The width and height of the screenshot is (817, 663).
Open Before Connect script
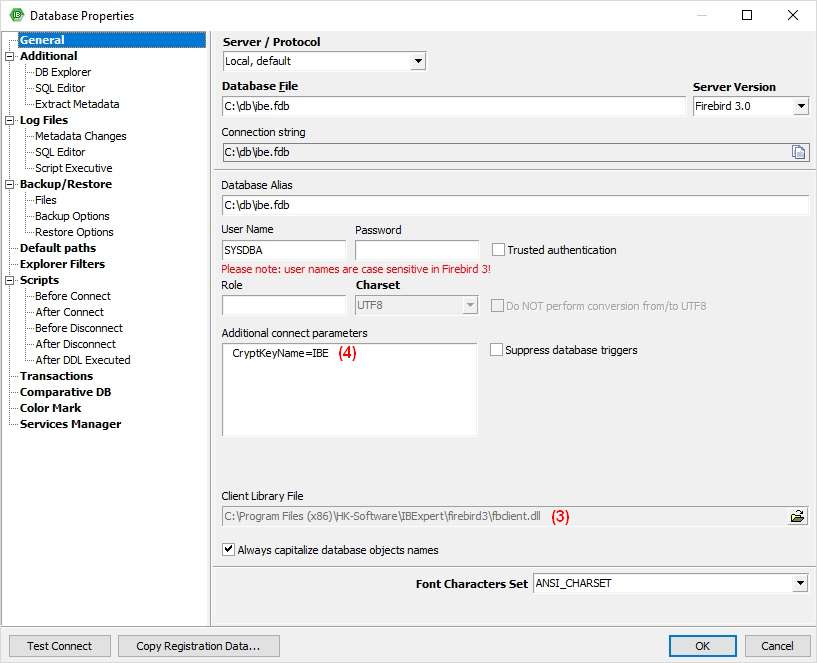[73, 296]
